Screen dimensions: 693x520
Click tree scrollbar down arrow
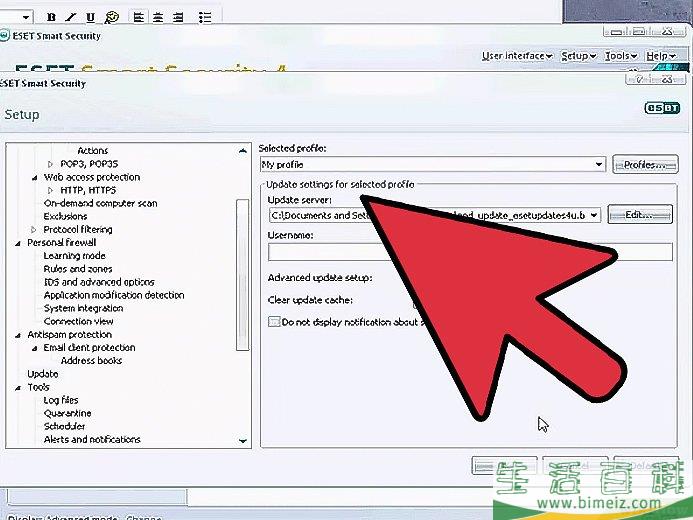243,440
